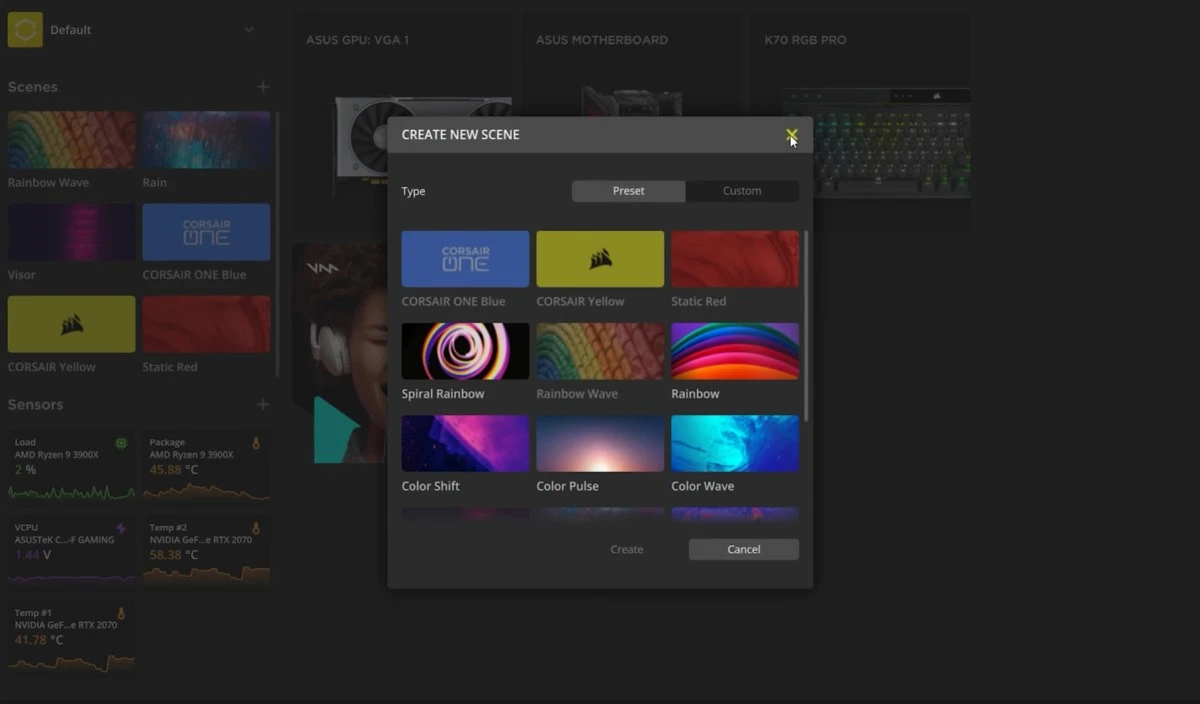Choose CORSAIR ONE Blue preset in dialog
1200x704 pixels.
coord(465,259)
